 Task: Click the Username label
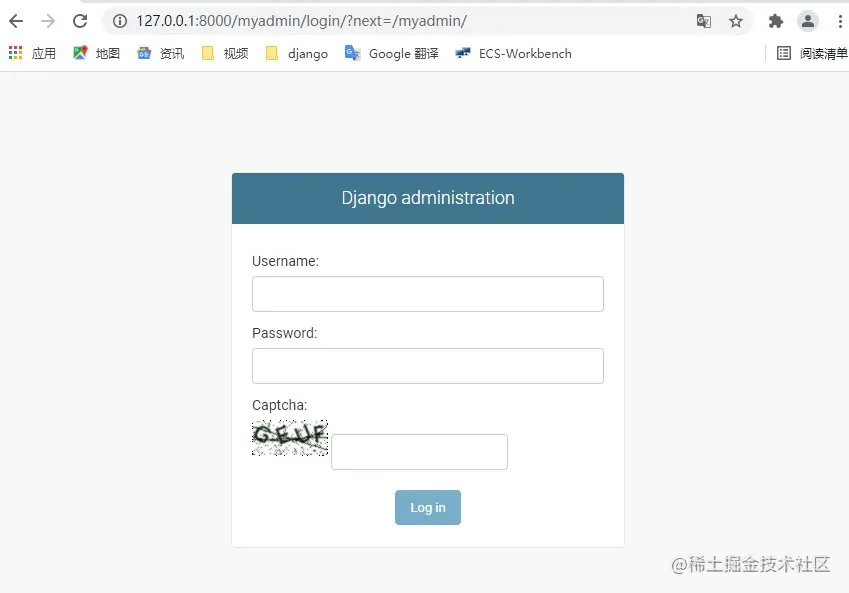click(x=285, y=261)
